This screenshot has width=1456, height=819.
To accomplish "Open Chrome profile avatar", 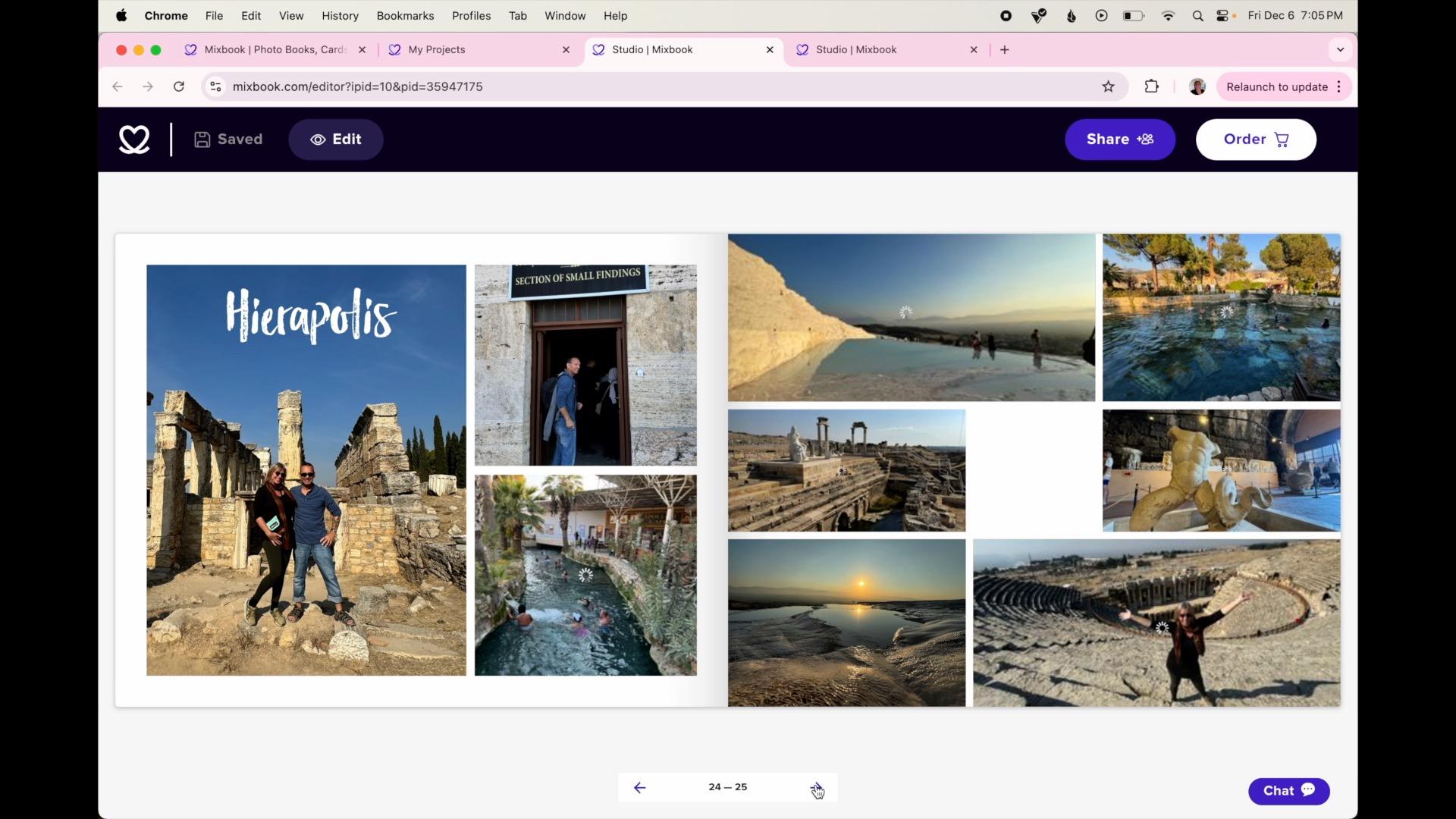I will tap(1197, 86).
